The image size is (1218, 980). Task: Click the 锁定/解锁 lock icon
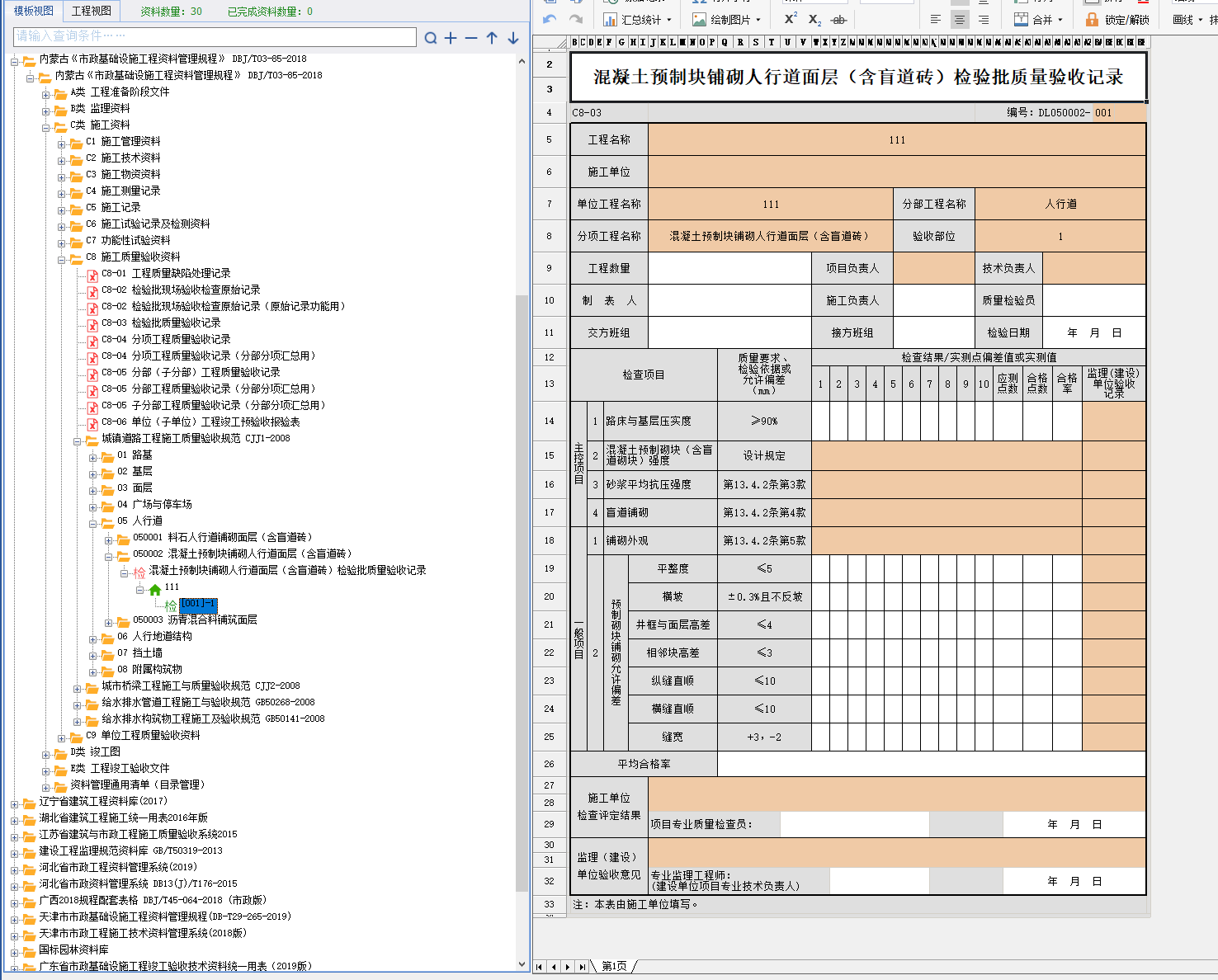pyautogui.click(x=1092, y=19)
